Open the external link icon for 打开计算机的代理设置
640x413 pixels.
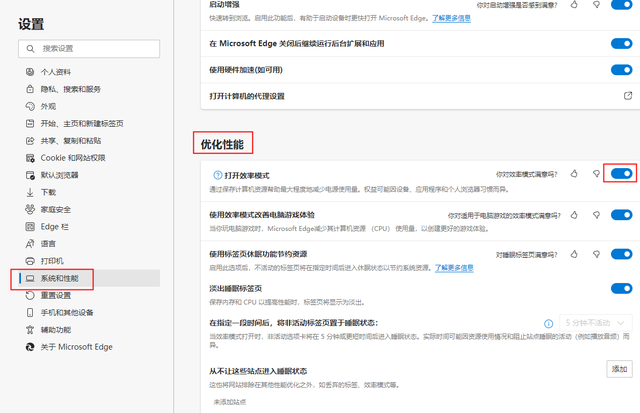pos(628,96)
